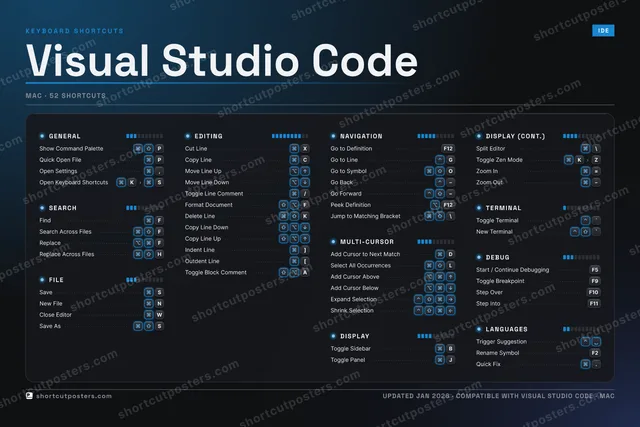Screen dimensions: 640x427
Task: Click the 'KEYBOARD SHORTCUTS' caption above the title
Action: point(74,31)
